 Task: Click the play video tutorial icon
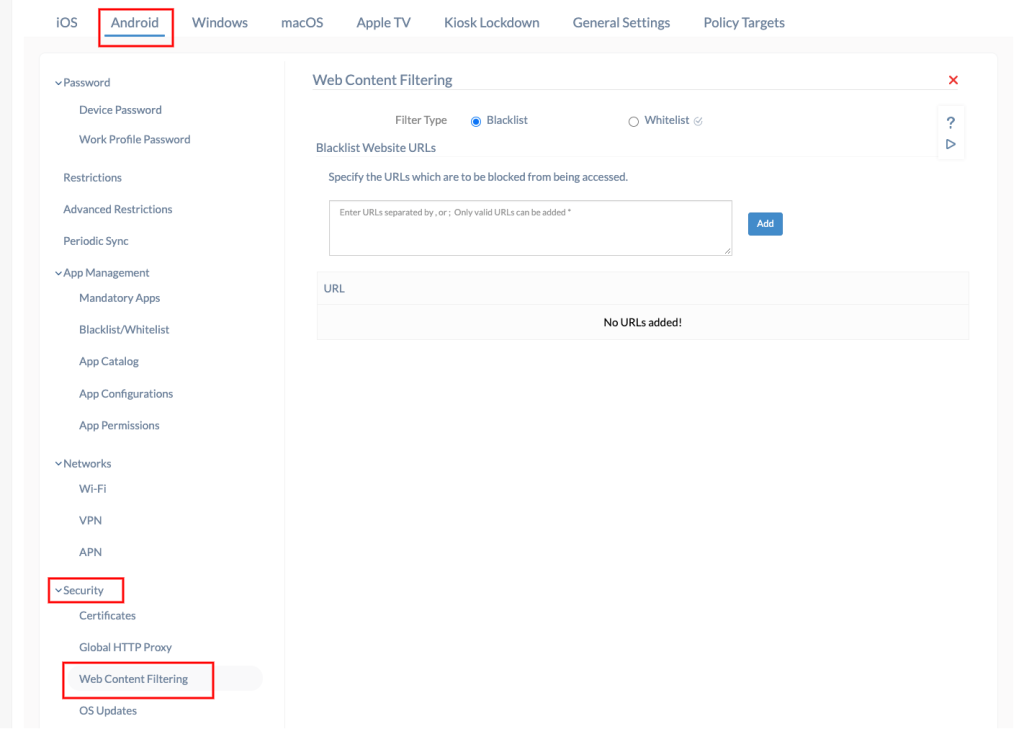[950, 144]
